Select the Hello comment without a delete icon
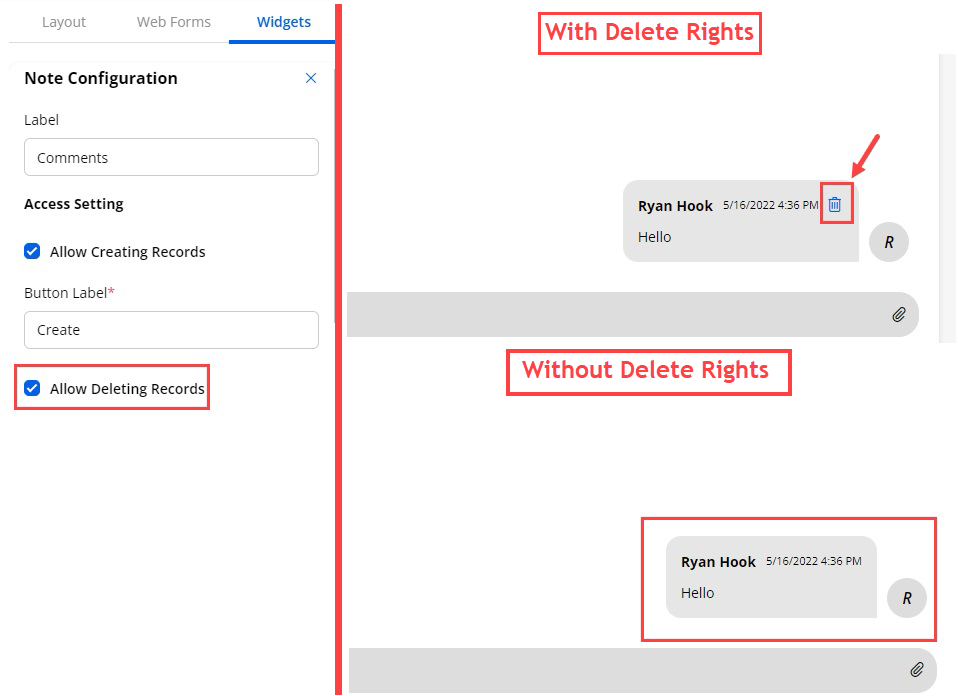The width and height of the screenshot is (958, 696). click(x=698, y=593)
